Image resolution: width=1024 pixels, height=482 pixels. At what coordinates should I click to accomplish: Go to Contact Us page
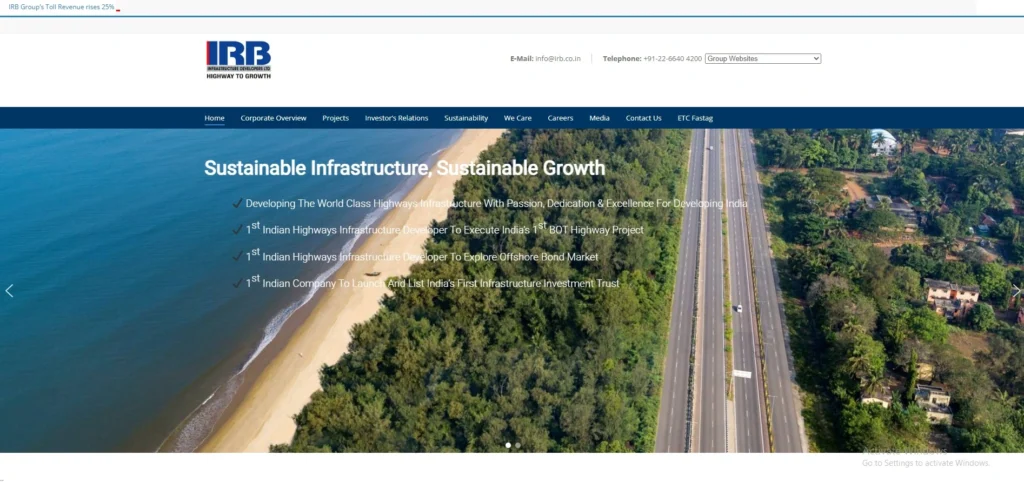point(643,118)
